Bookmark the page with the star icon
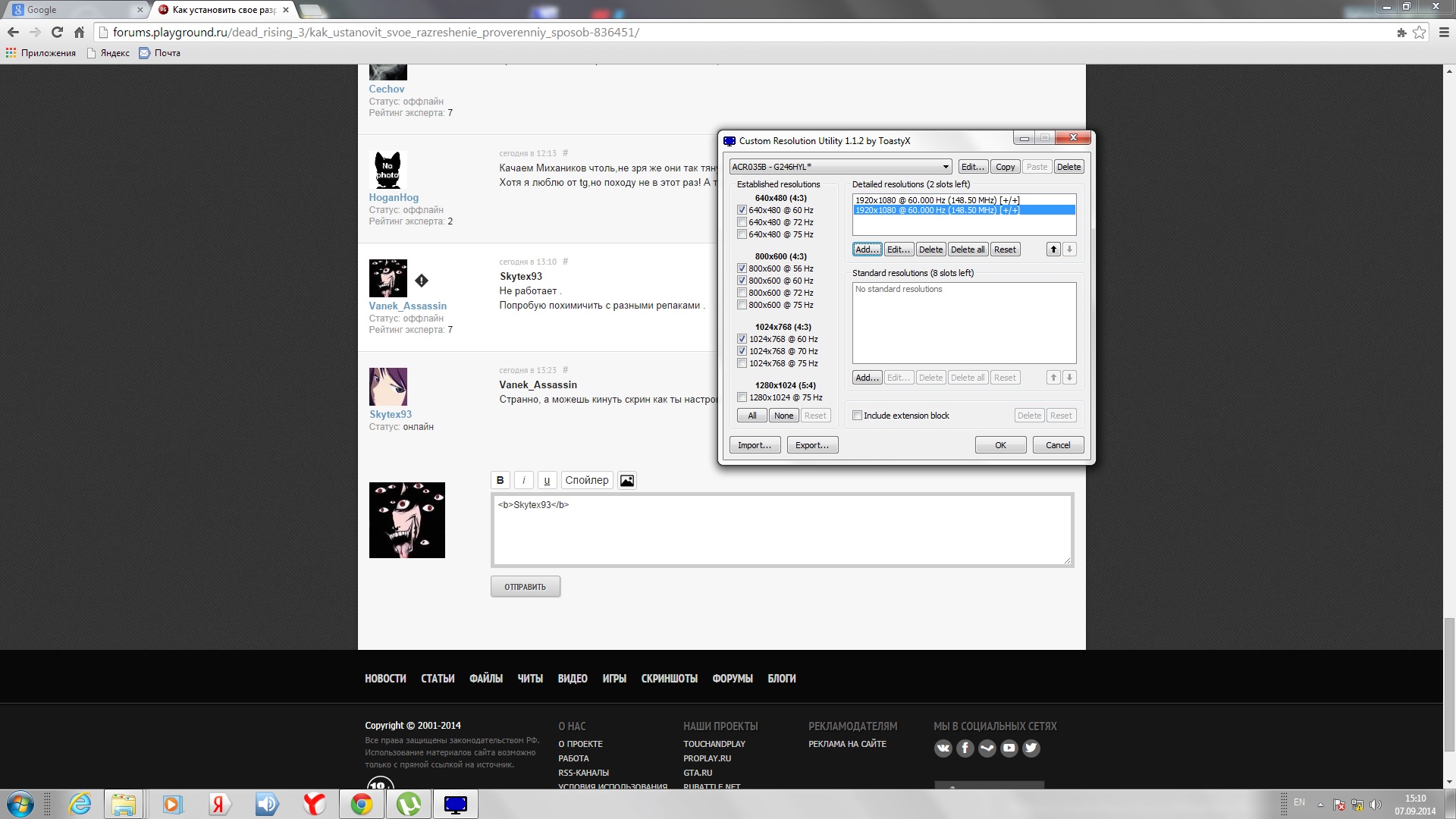 pyautogui.click(x=1420, y=33)
